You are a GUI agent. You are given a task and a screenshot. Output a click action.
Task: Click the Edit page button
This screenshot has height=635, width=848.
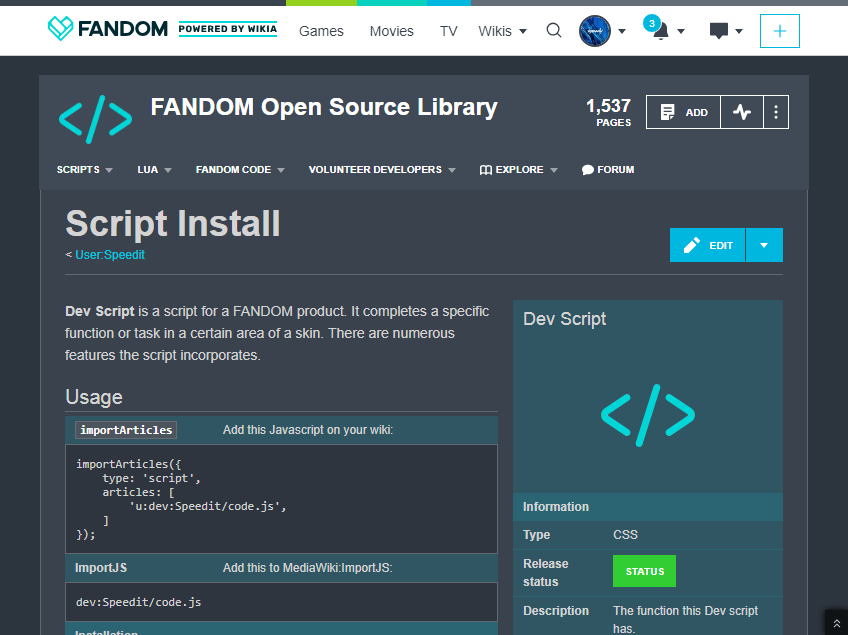point(708,245)
